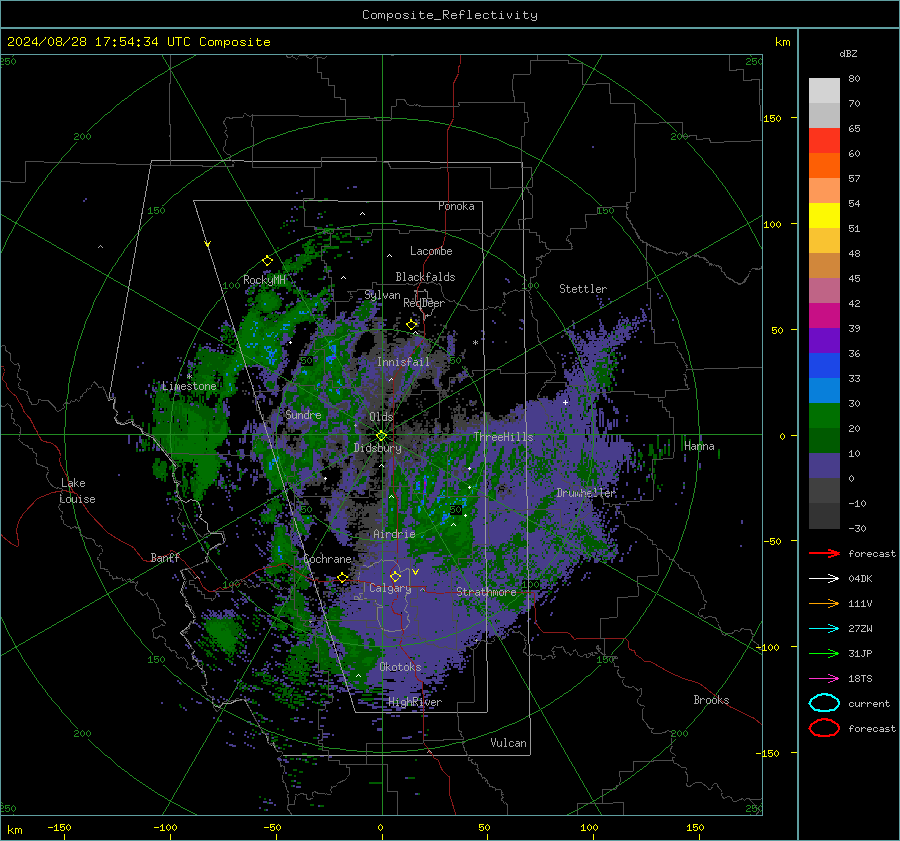Click the -150 value on bottom km axis
The image size is (900, 841).
click(59, 827)
